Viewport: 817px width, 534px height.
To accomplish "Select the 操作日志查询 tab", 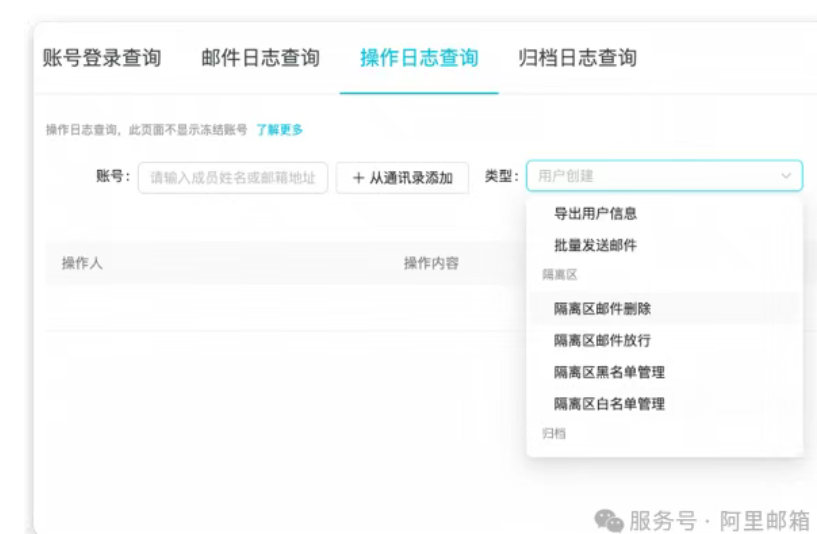I will [419, 58].
